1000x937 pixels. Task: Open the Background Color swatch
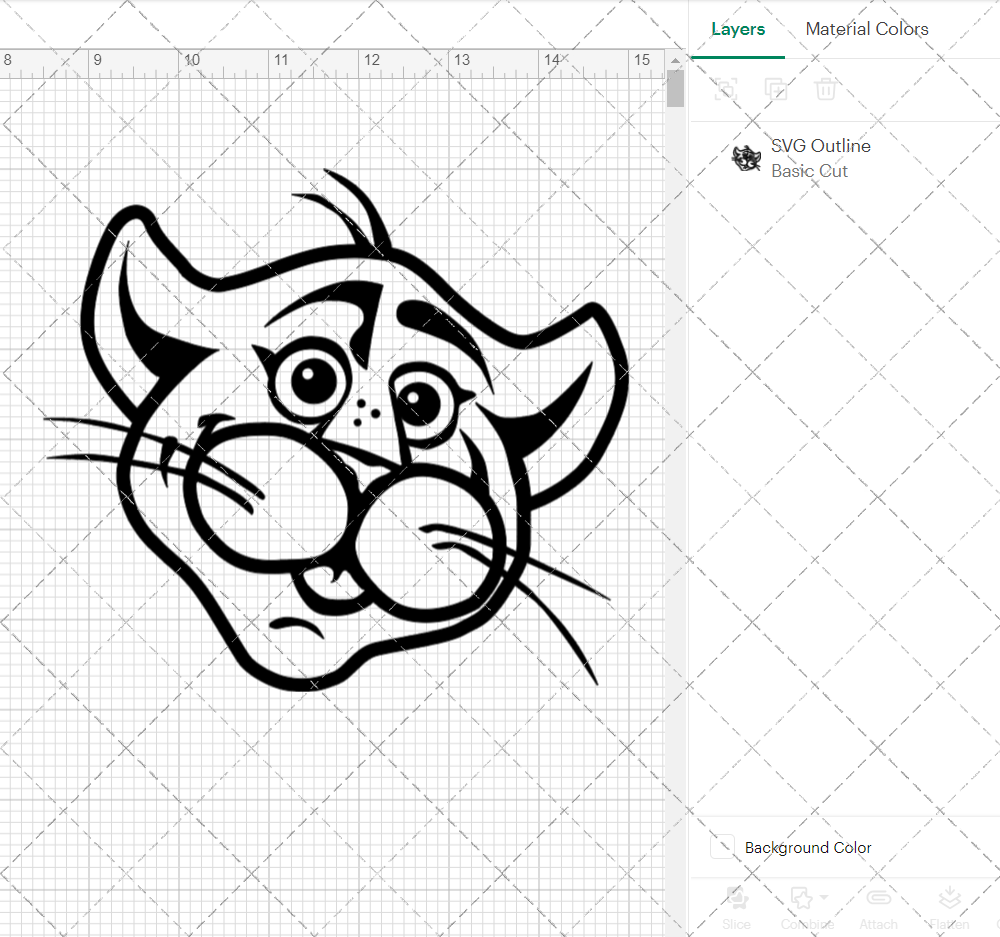point(722,847)
